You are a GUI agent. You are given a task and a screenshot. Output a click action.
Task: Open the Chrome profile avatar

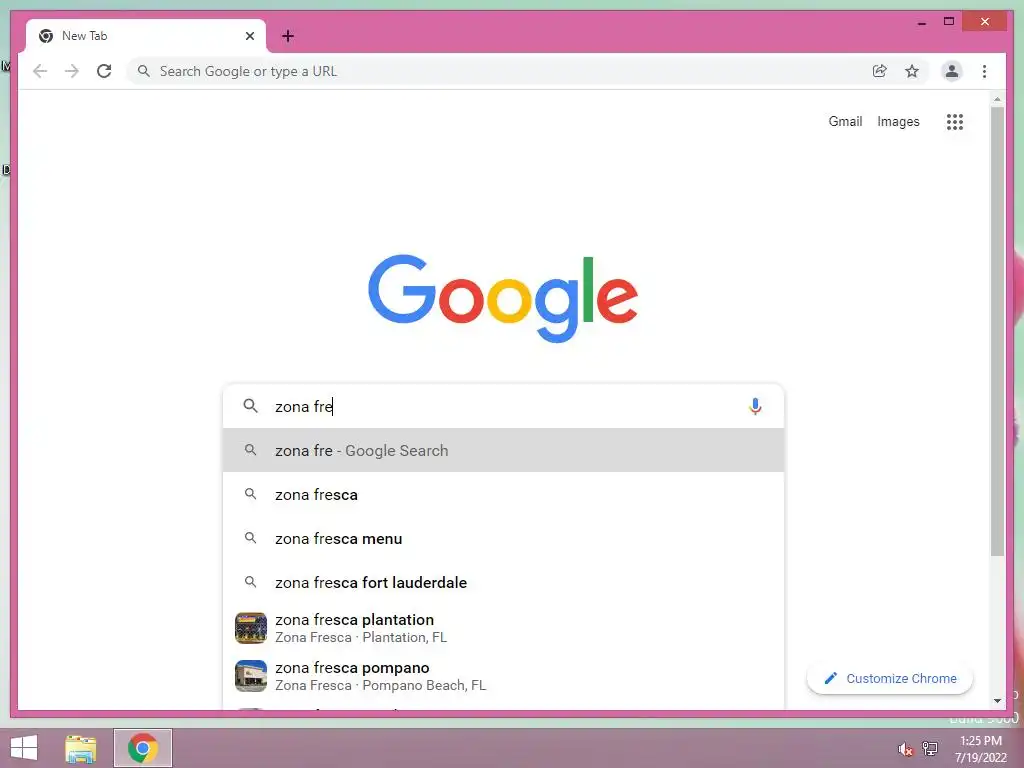[x=952, y=71]
